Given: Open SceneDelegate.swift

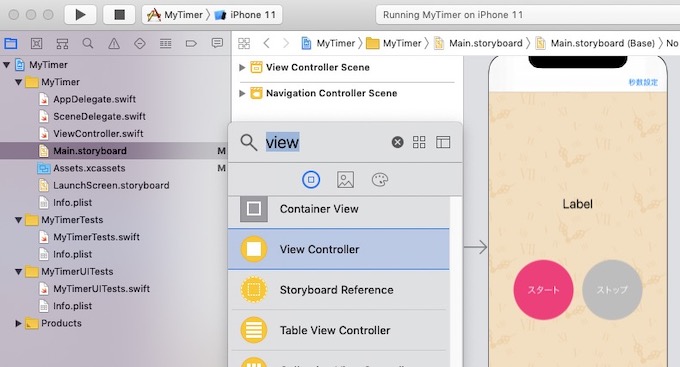Looking at the screenshot, I should coord(99,116).
